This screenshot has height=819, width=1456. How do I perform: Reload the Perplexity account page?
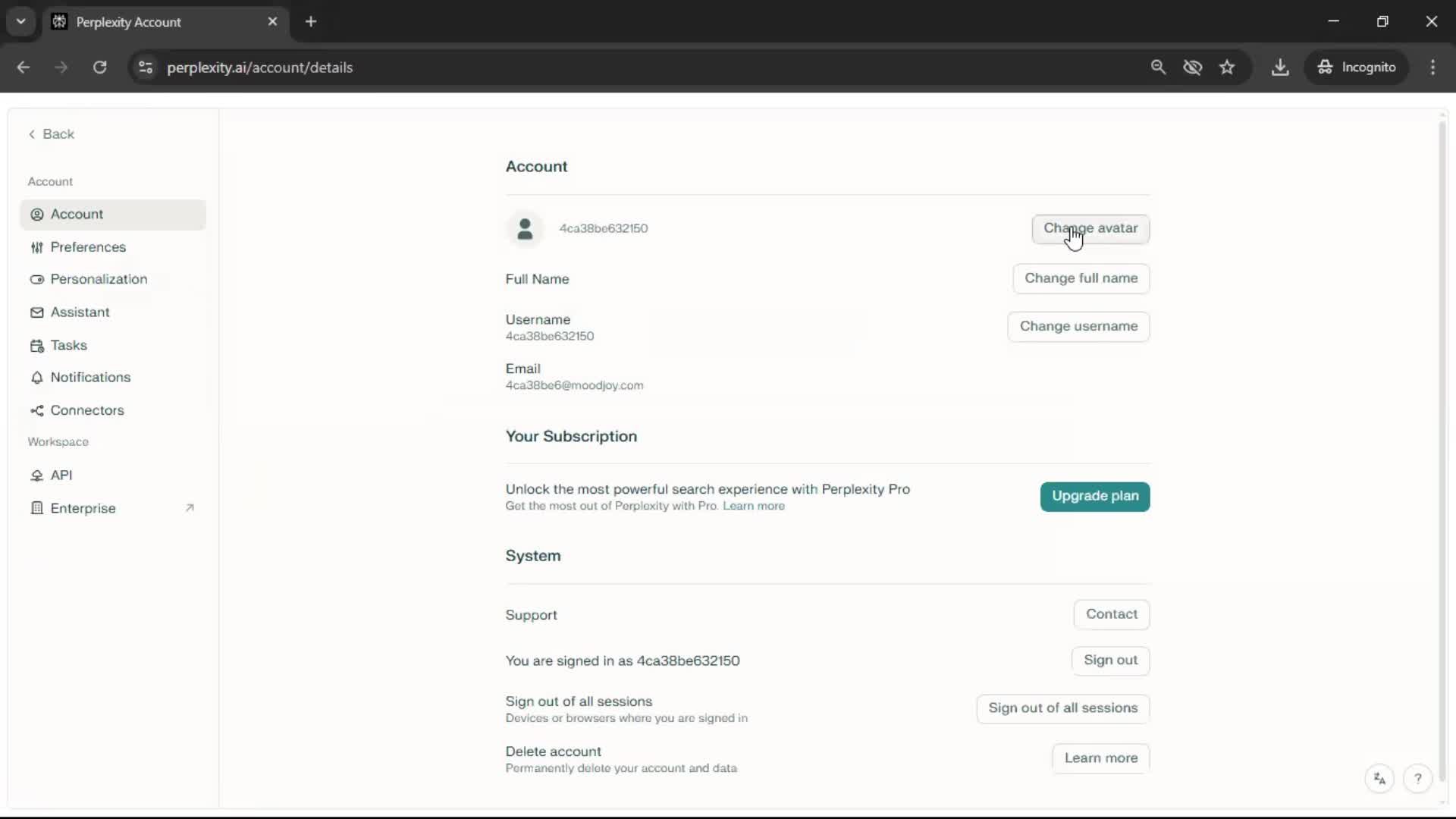pos(99,67)
